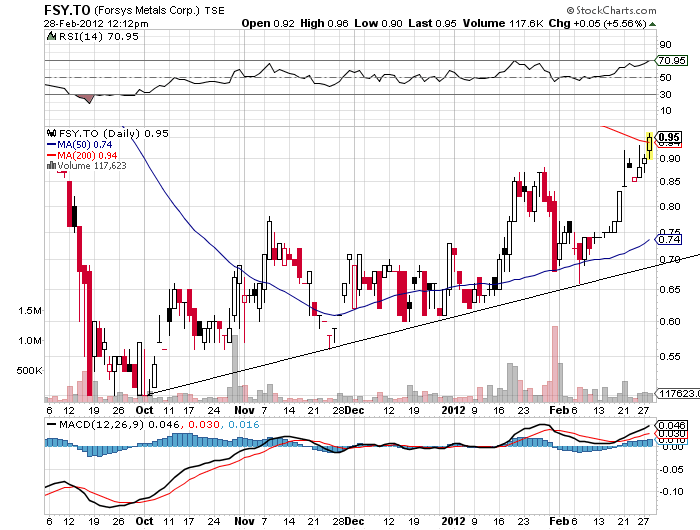700x530 pixels.
Task: Click the Last 0.95 value
Action: click(432, 24)
